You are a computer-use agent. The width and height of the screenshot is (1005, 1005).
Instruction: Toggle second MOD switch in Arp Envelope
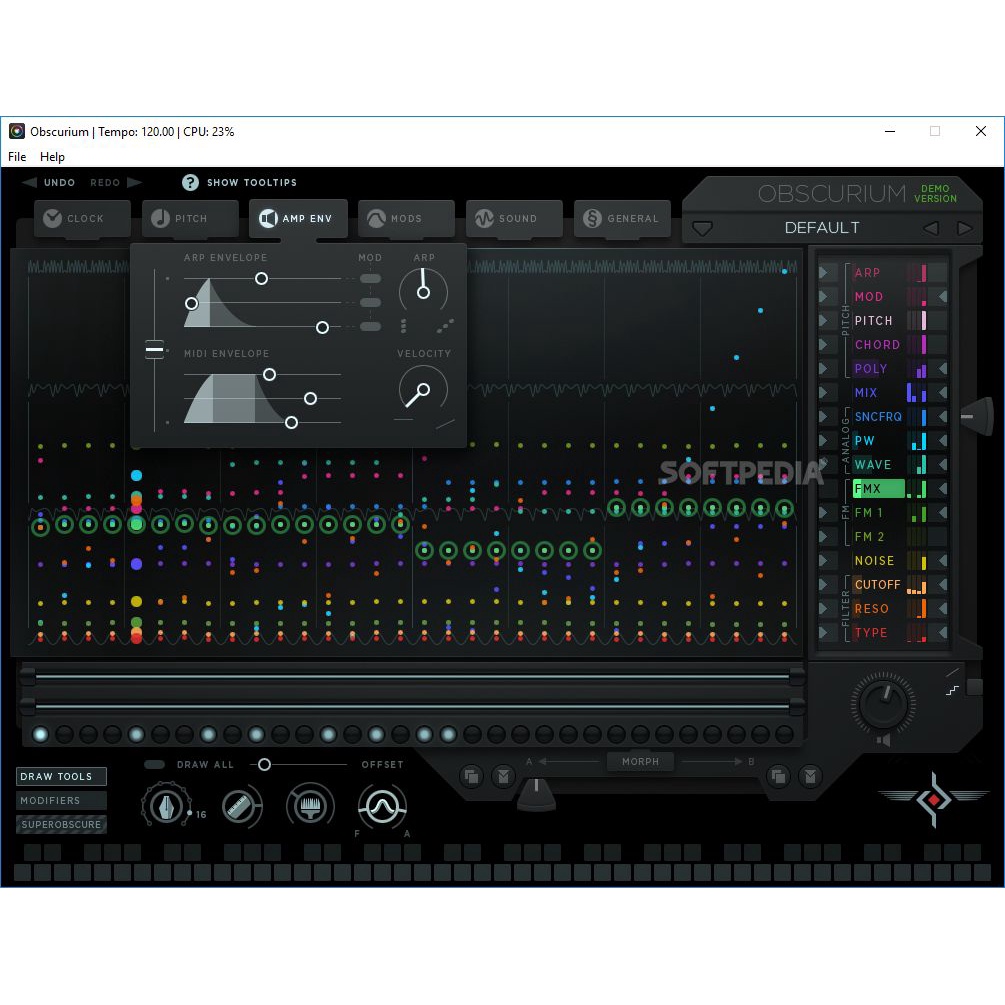(370, 303)
